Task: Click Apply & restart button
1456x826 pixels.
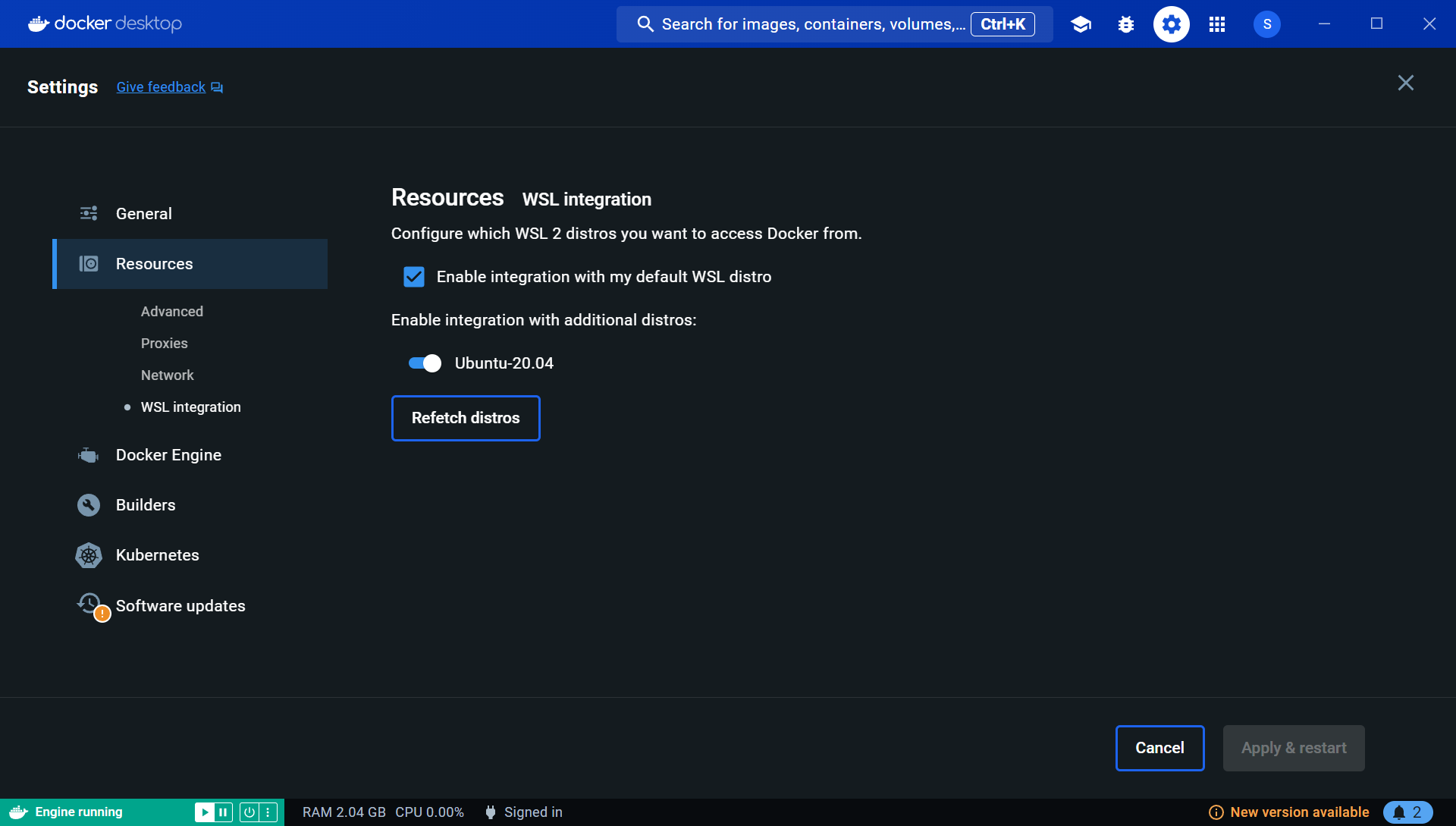Action: [x=1294, y=748]
